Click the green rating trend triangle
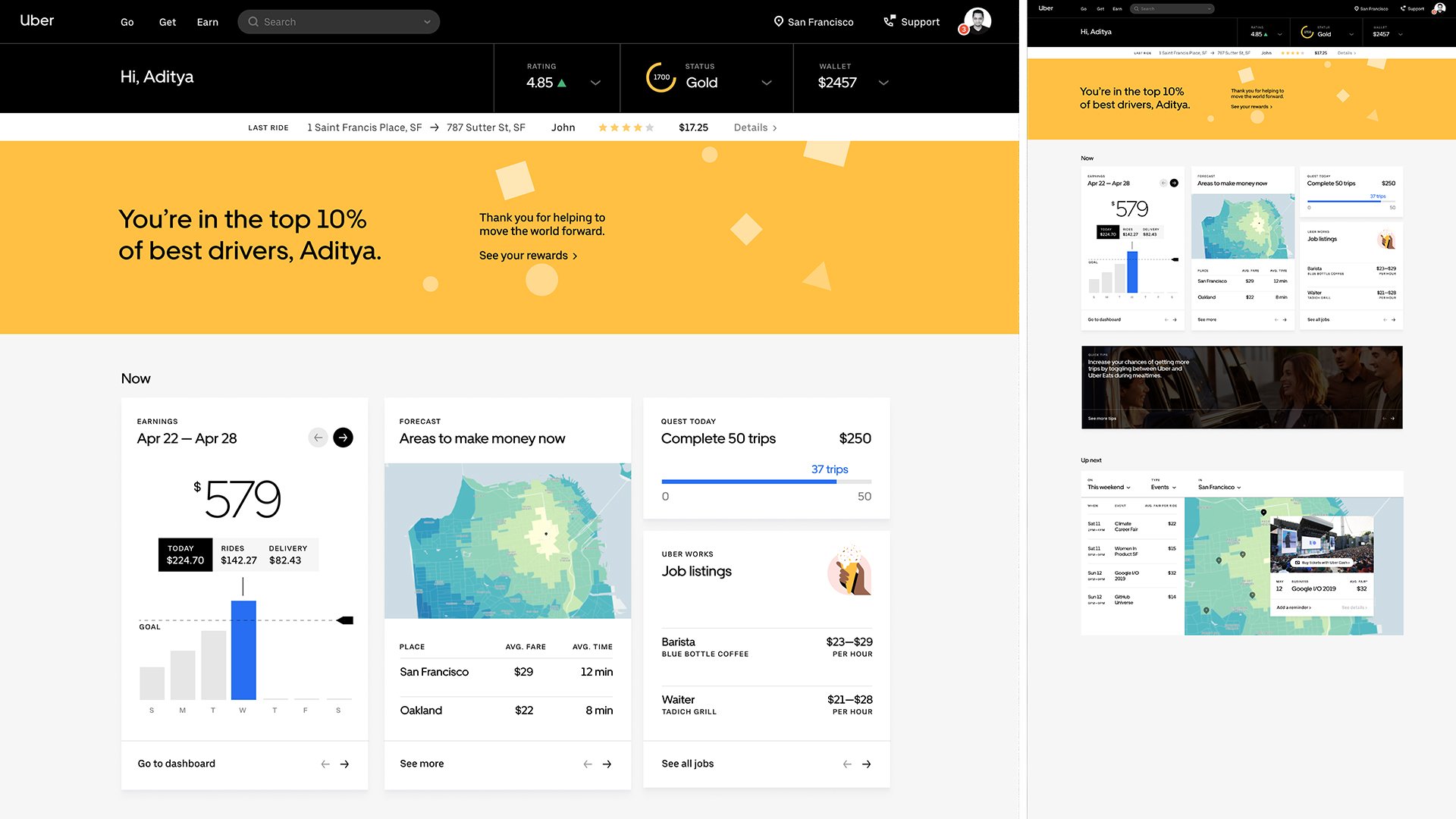This screenshot has width=1456, height=819. [562, 83]
